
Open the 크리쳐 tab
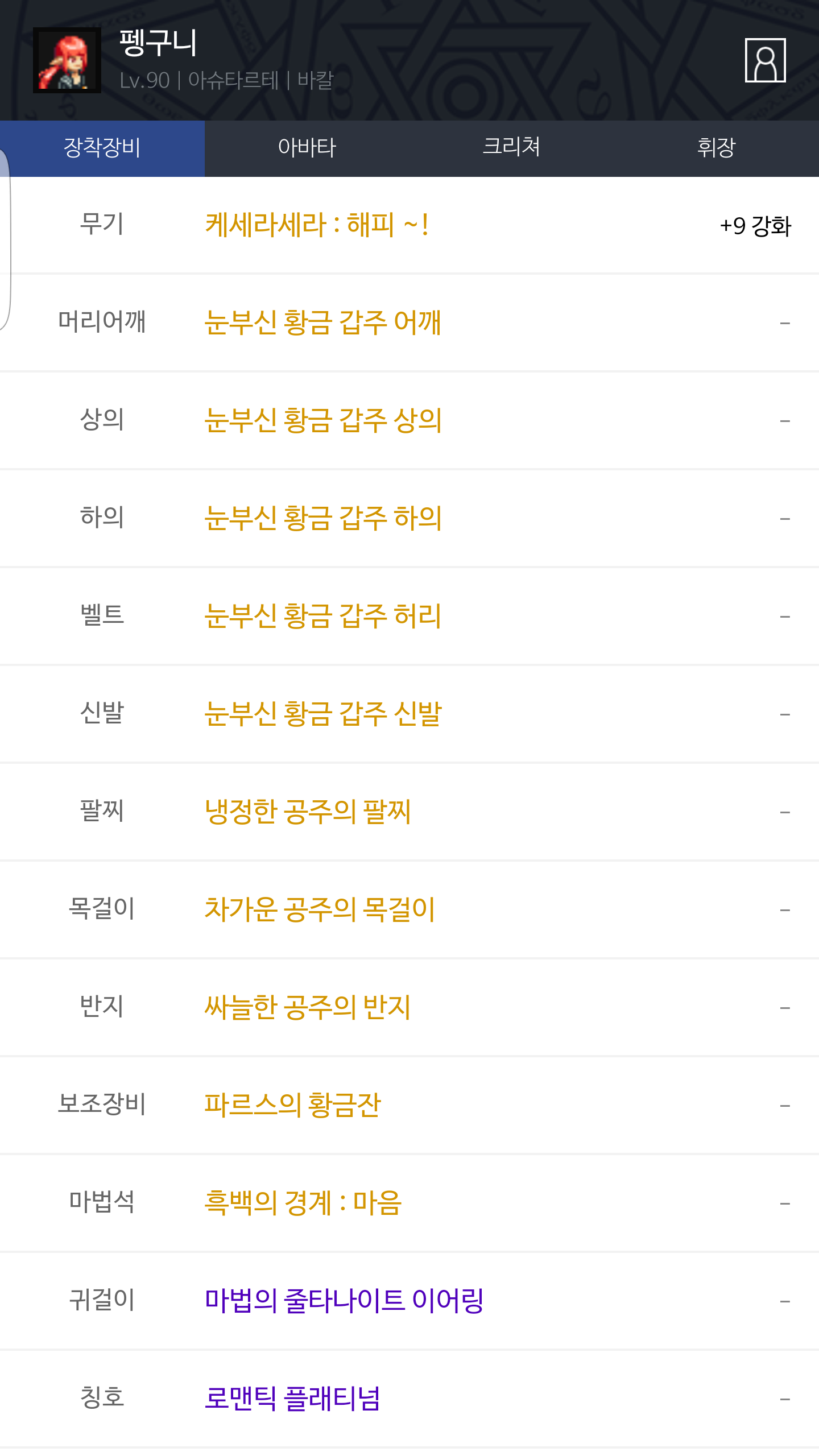[x=511, y=148]
